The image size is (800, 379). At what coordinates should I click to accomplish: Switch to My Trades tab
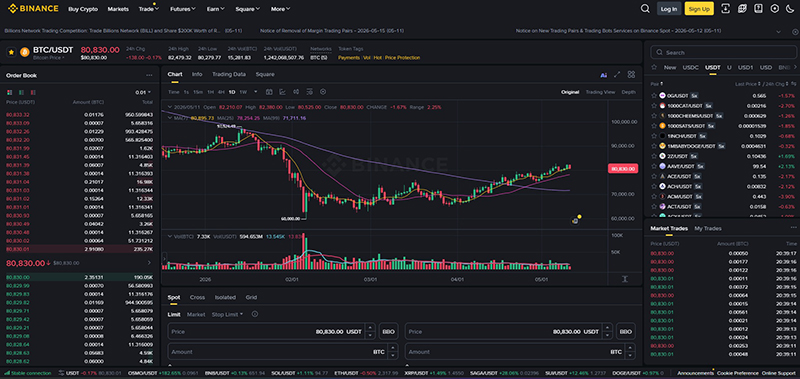(708, 229)
